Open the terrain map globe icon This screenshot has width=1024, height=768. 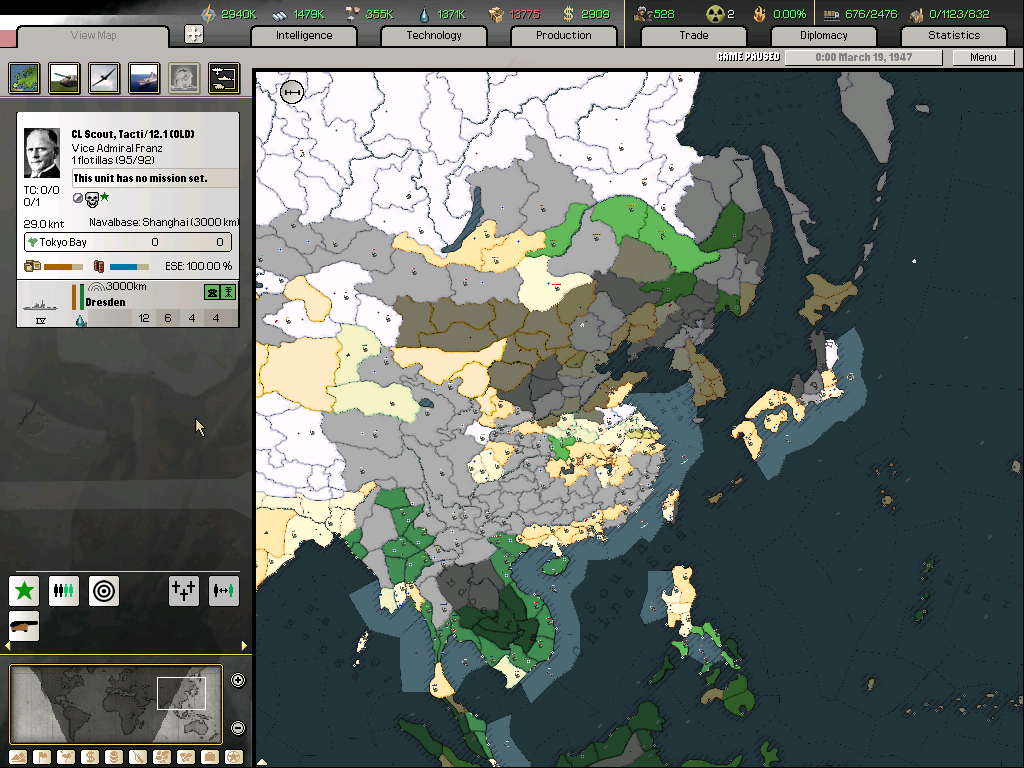pyautogui.click(x=24, y=77)
